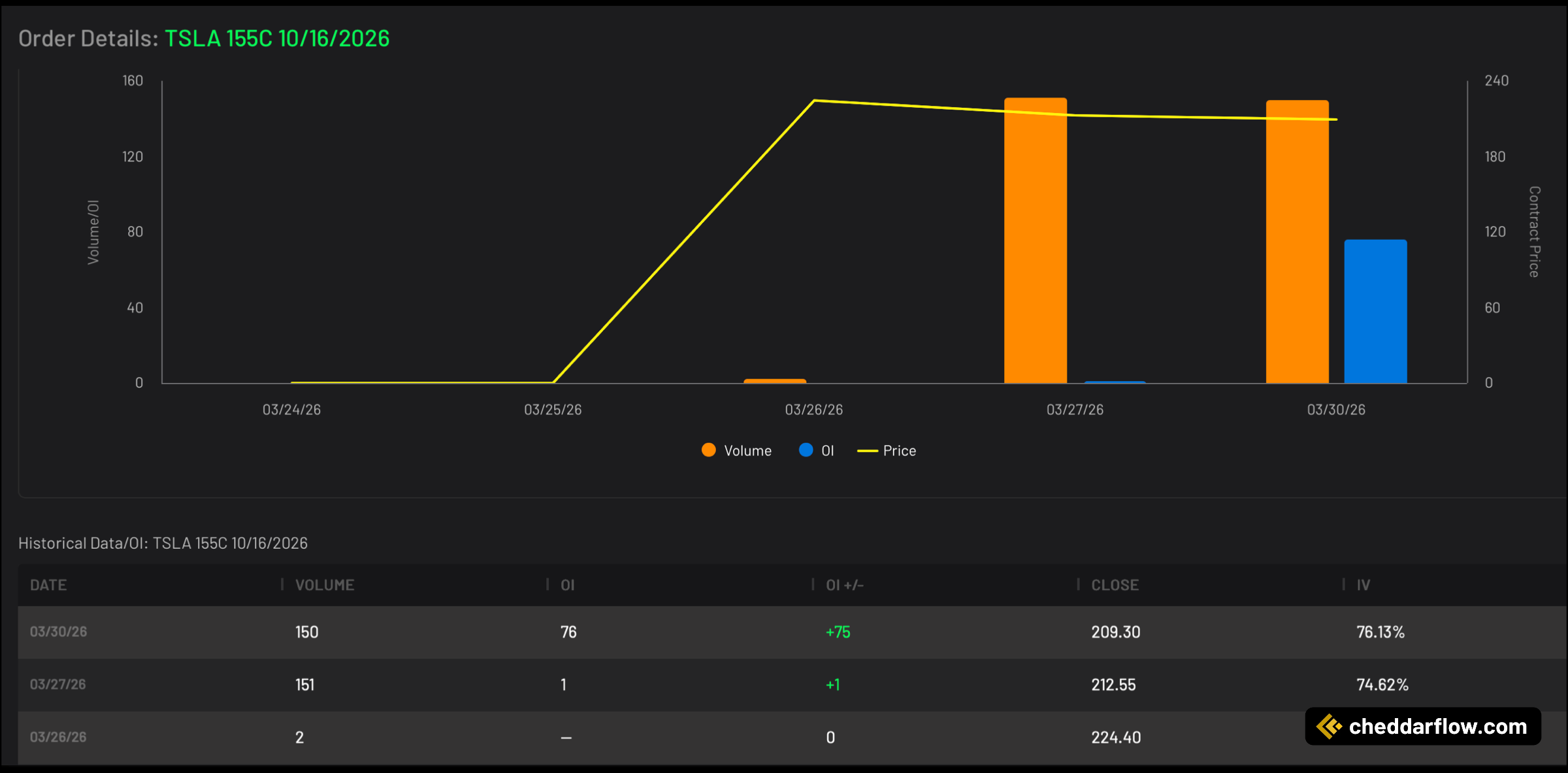Click the 03/27/26 x-axis date label
1568x773 pixels.
[1075, 410]
